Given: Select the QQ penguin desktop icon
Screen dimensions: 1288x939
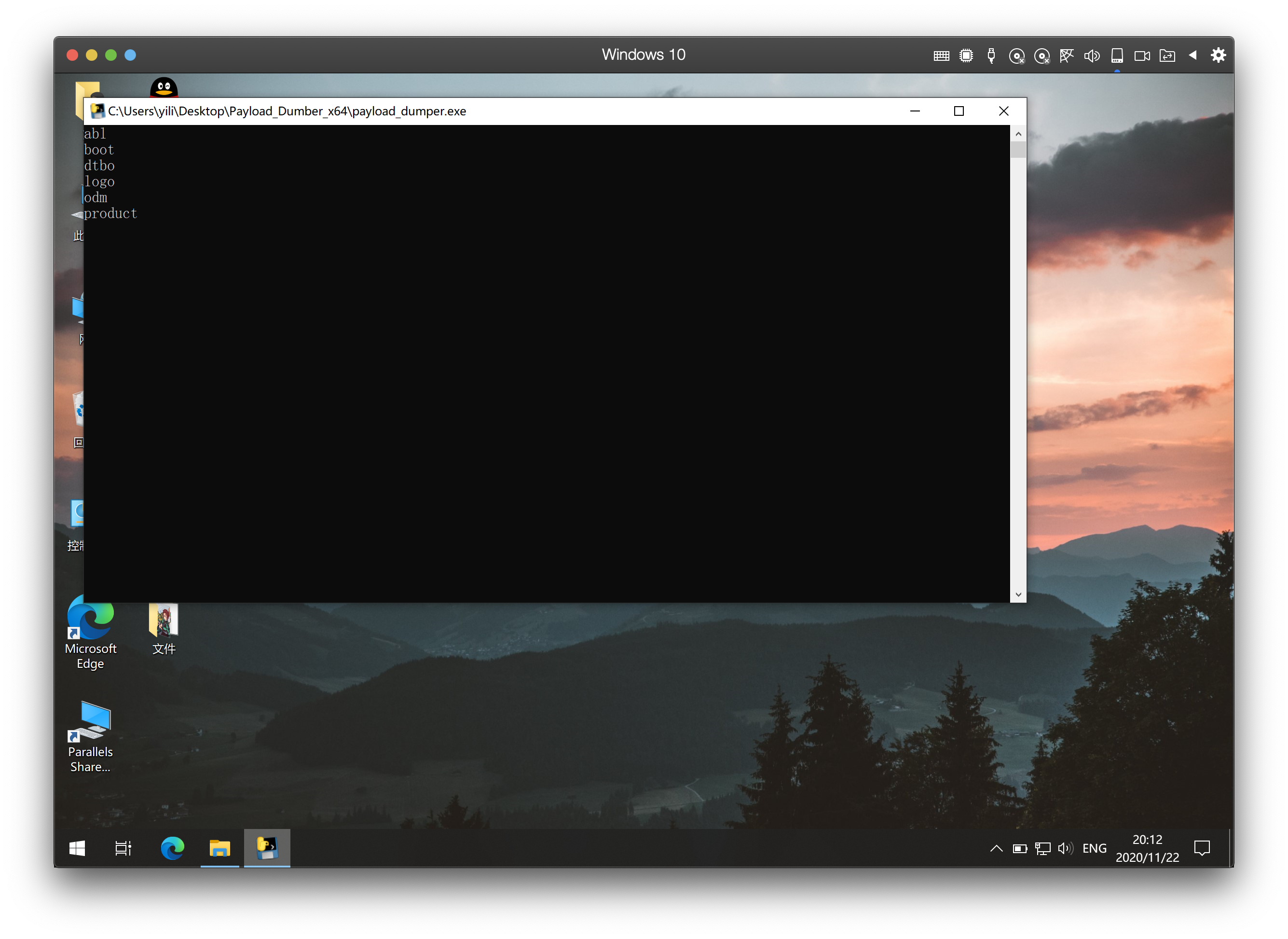Looking at the screenshot, I should pos(164,87).
